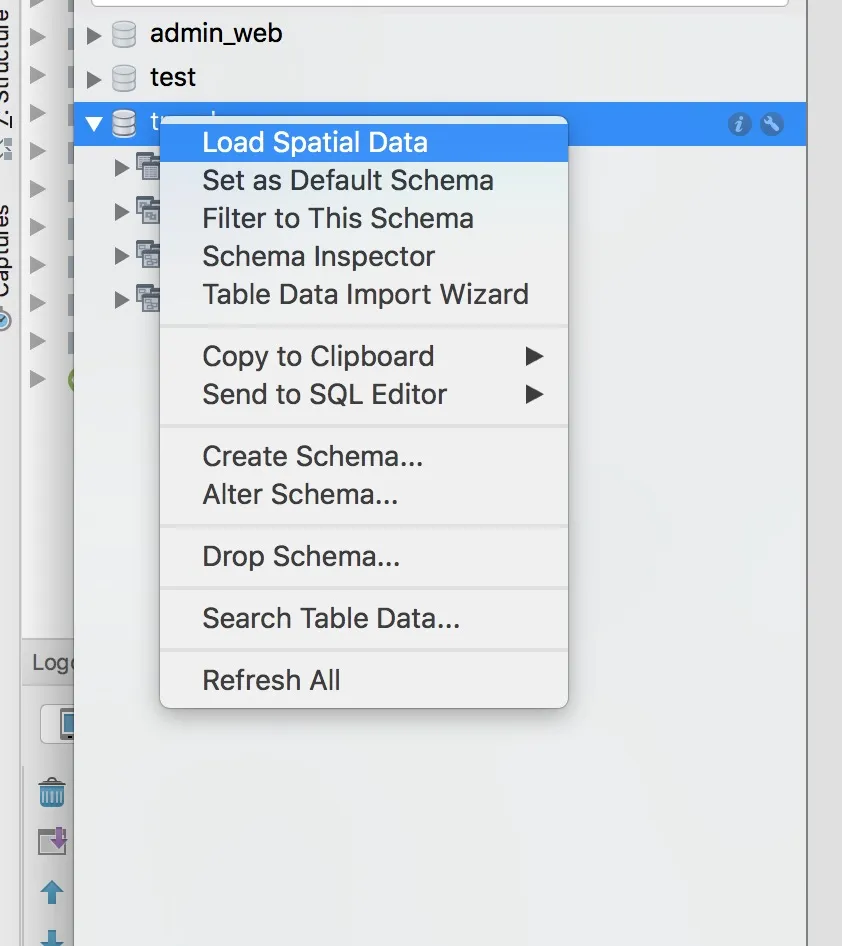This screenshot has width=842, height=946.
Task: Click the purple down-arrow window icon
Action: click(x=52, y=841)
